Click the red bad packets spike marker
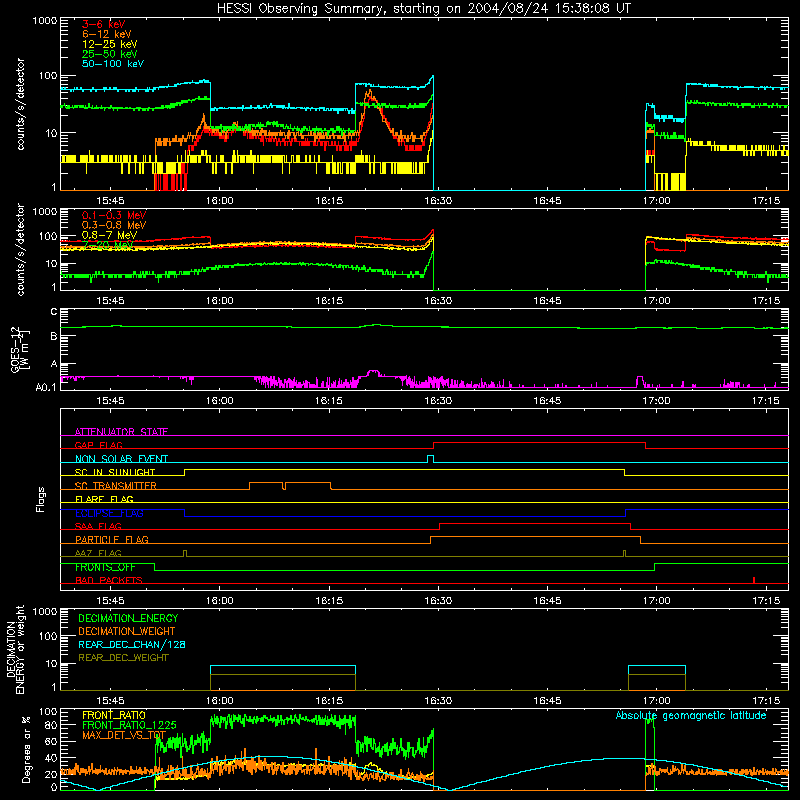Screen dimensions: 800x800 tap(754, 580)
